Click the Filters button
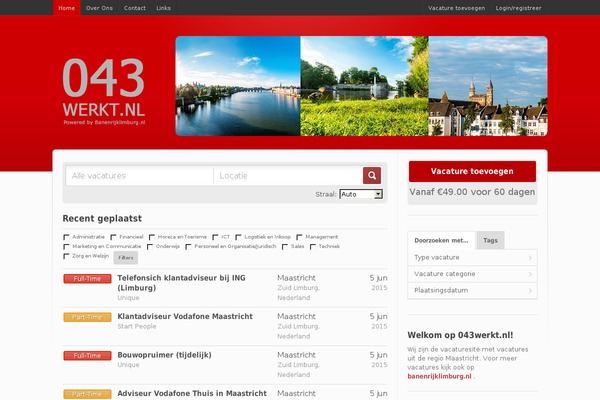The image size is (600, 400). [x=126, y=258]
